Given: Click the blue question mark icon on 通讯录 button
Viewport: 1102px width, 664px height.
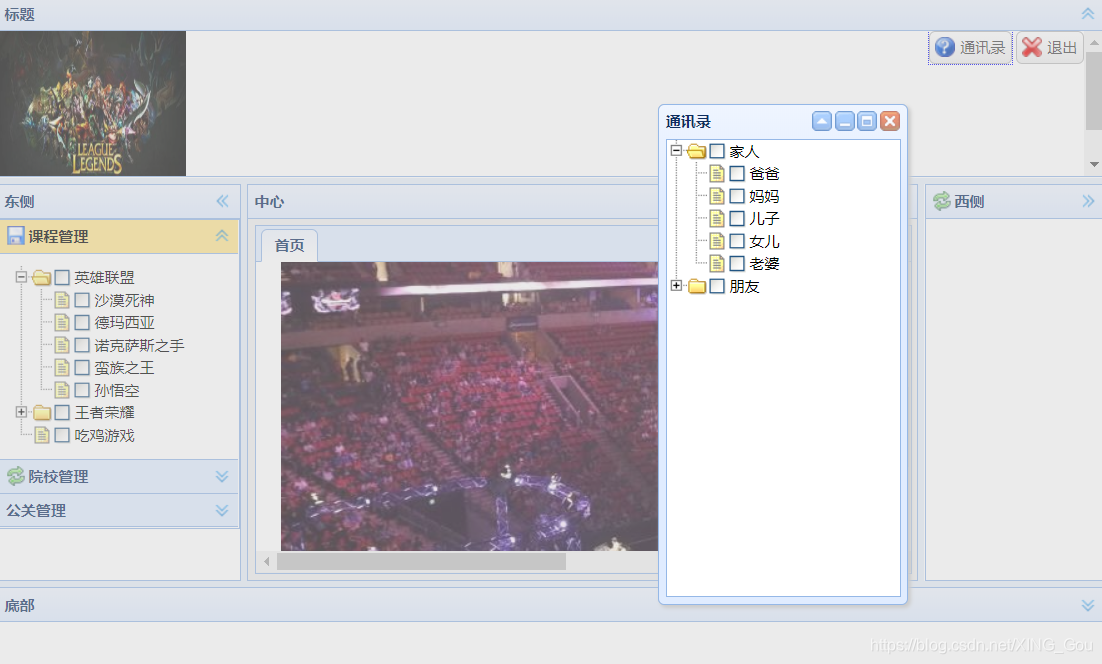Looking at the screenshot, I should (x=945, y=47).
